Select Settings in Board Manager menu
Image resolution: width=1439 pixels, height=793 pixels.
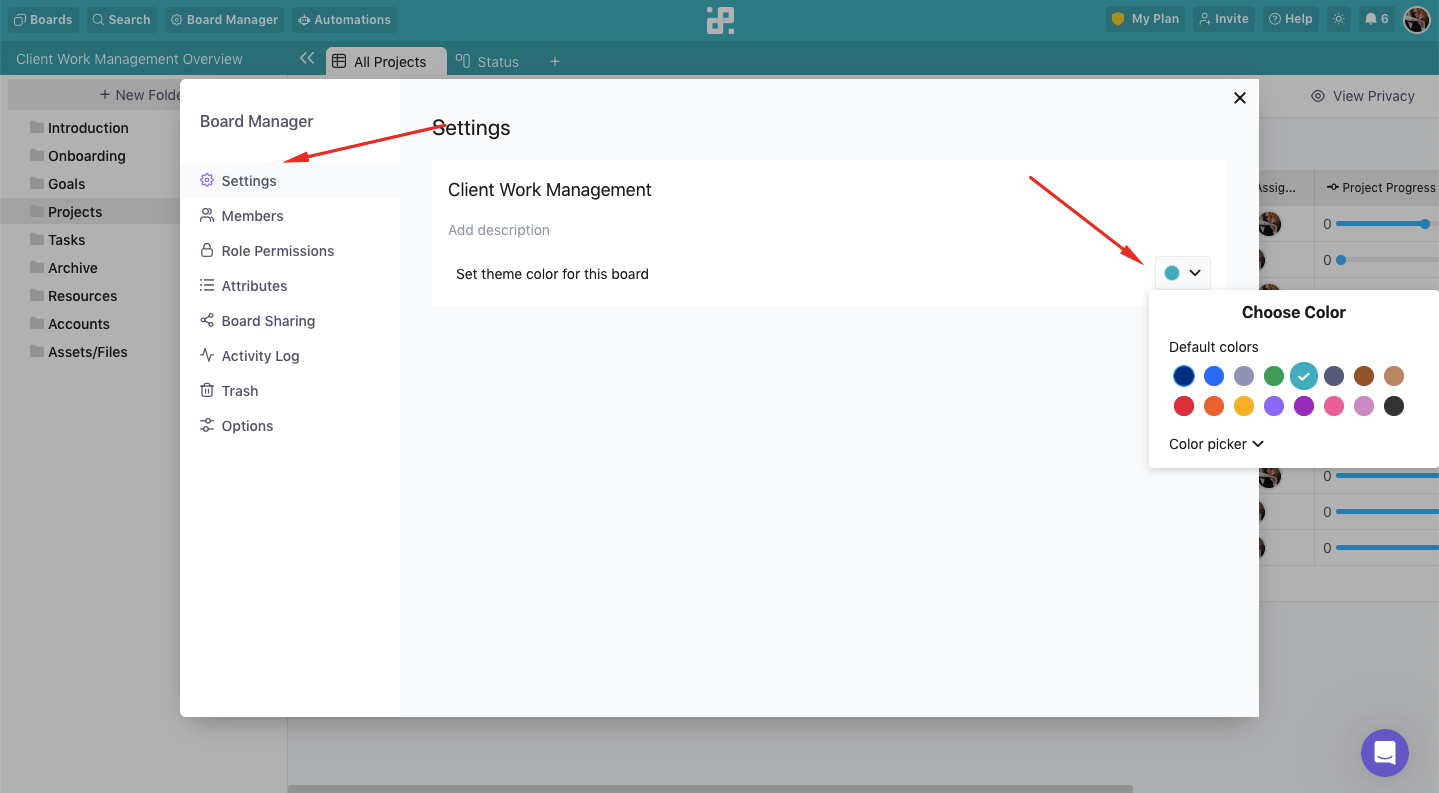pyautogui.click(x=290, y=181)
